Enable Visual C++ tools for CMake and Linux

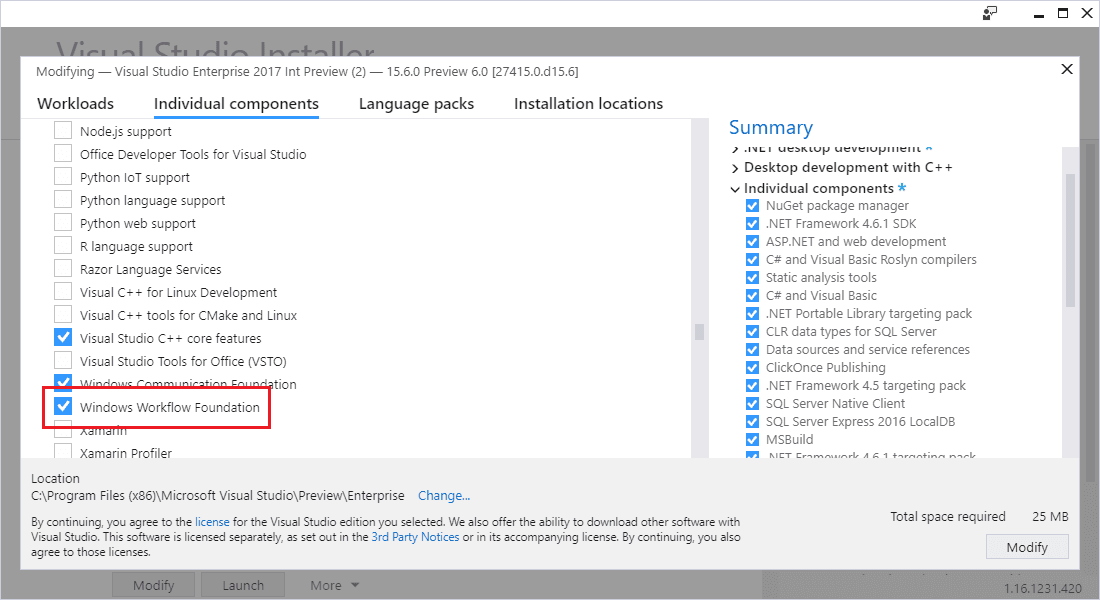(x=63, y=315)
